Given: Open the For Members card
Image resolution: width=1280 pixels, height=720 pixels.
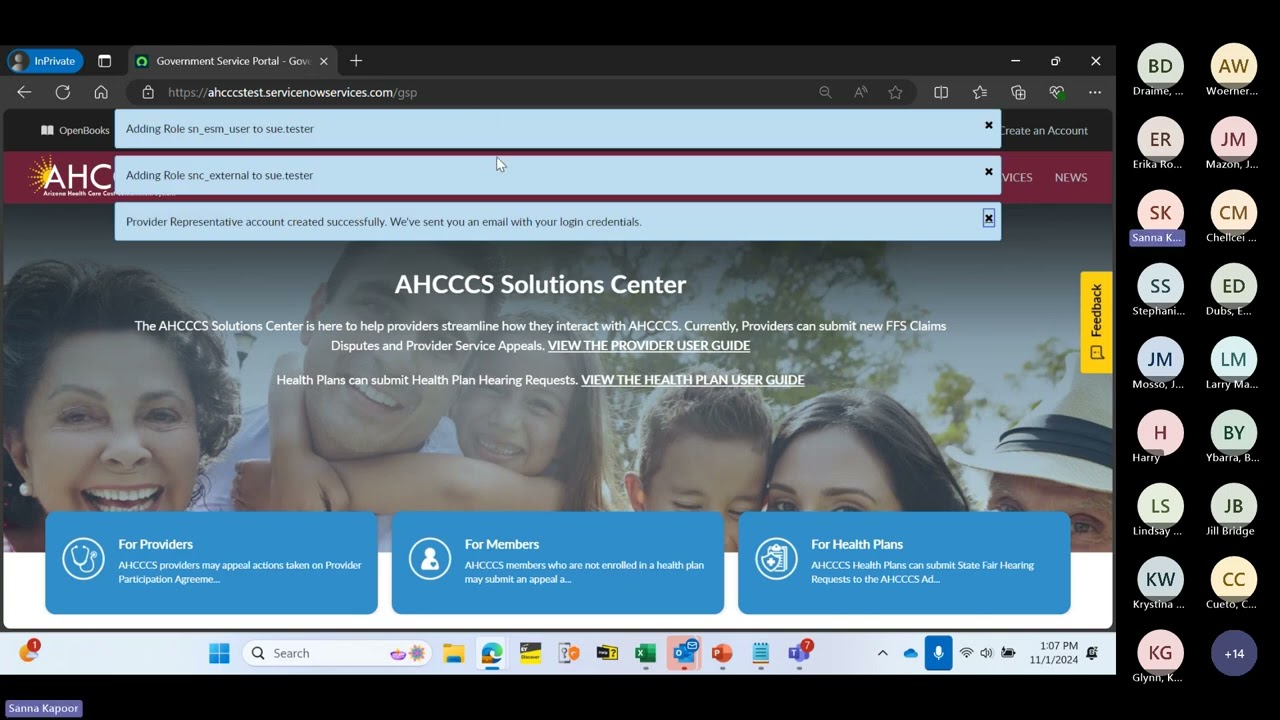Looking at the screenshot, I should (x=558, y=563).
